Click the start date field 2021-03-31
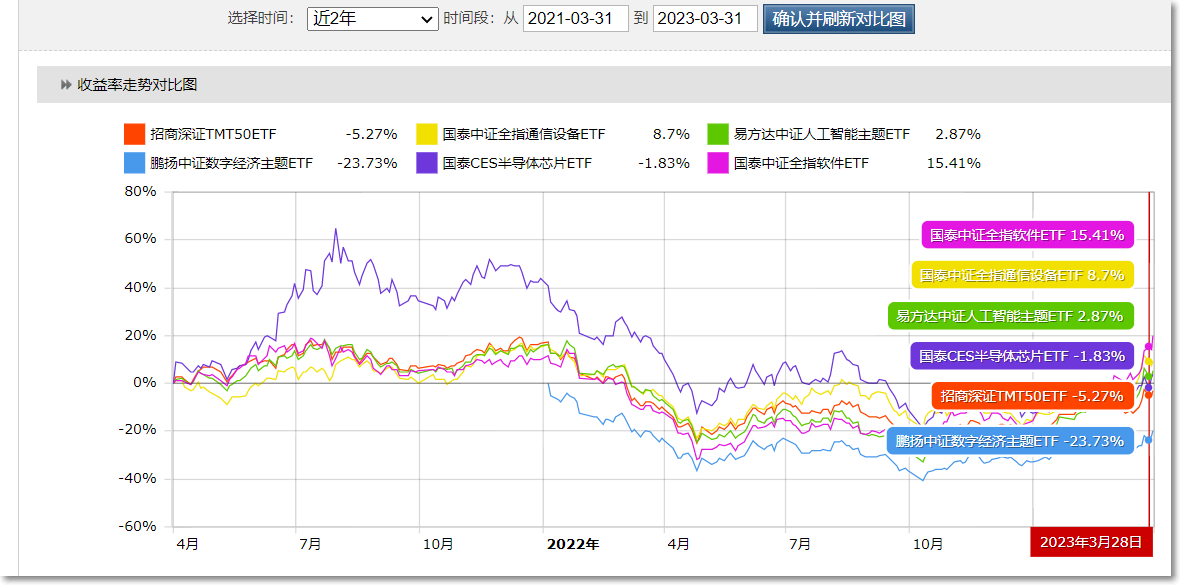 [576, 19]
